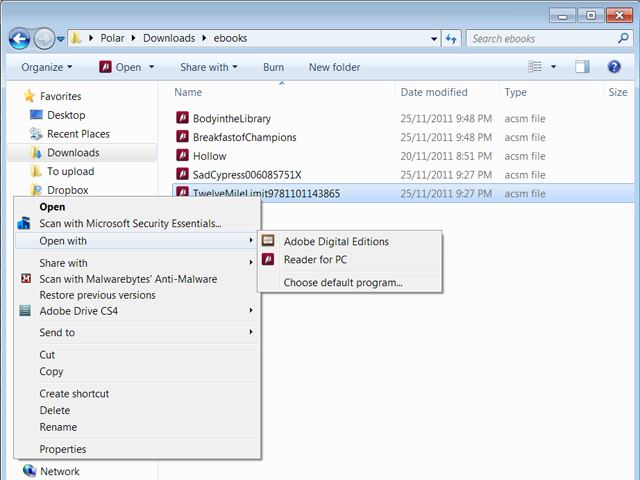Click the Adobe Digital Editions icon in submenu

(268, 241)
